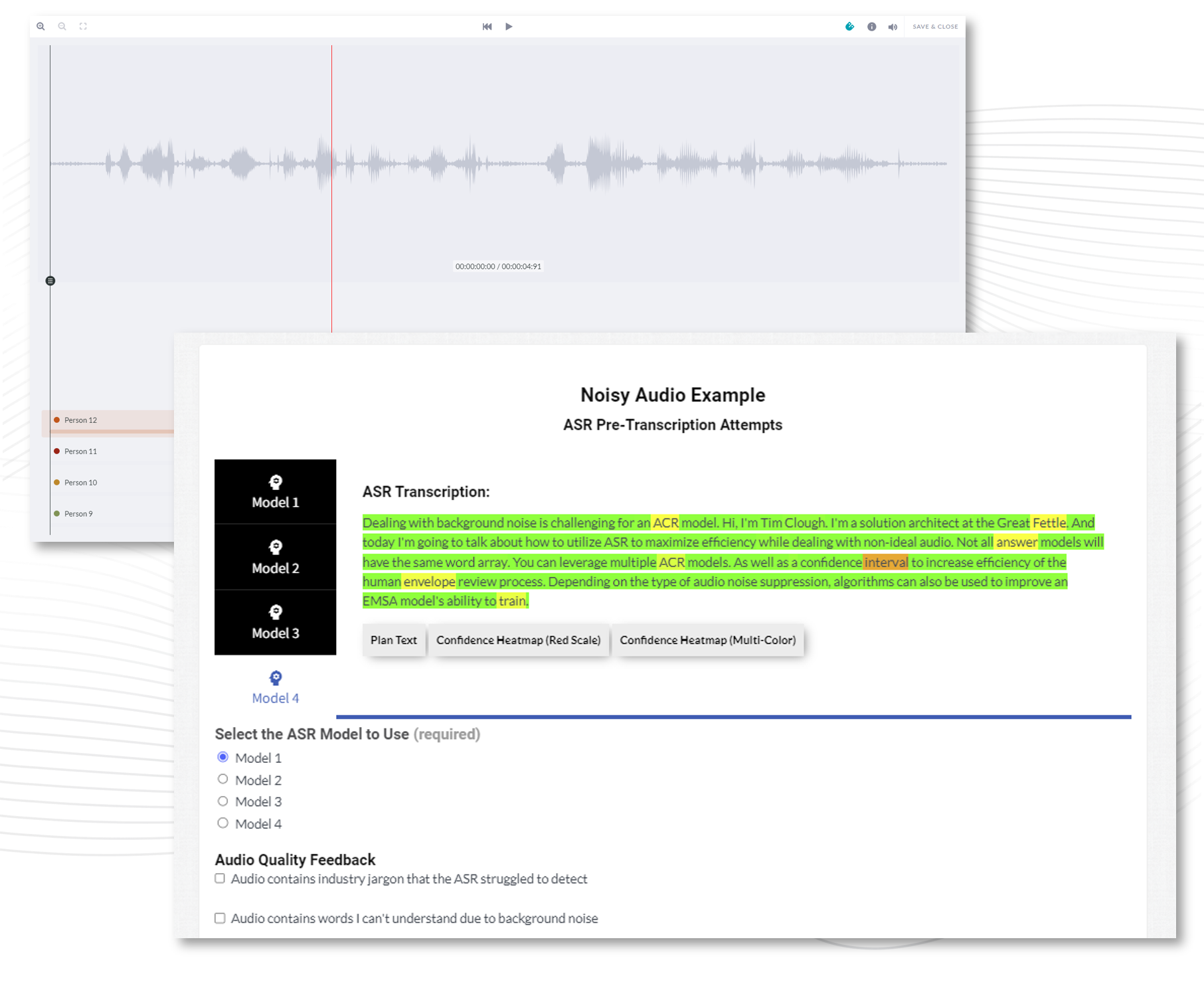Select Model 2 radio button

(222, 779)
